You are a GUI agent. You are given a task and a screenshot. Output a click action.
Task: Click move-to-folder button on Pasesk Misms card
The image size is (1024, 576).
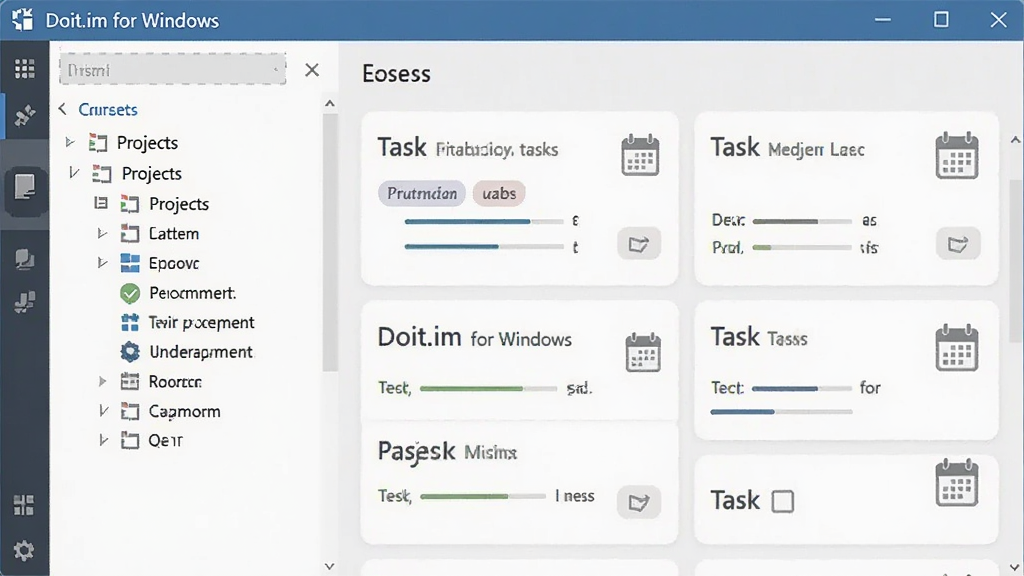639,502
